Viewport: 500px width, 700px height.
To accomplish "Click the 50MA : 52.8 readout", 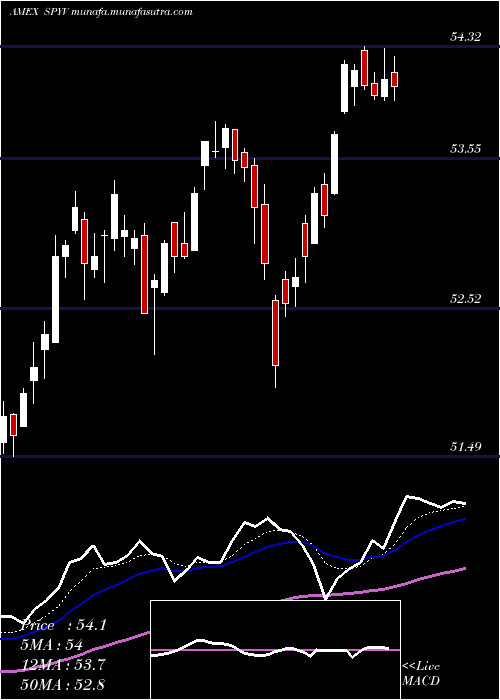I will (63, 684).
